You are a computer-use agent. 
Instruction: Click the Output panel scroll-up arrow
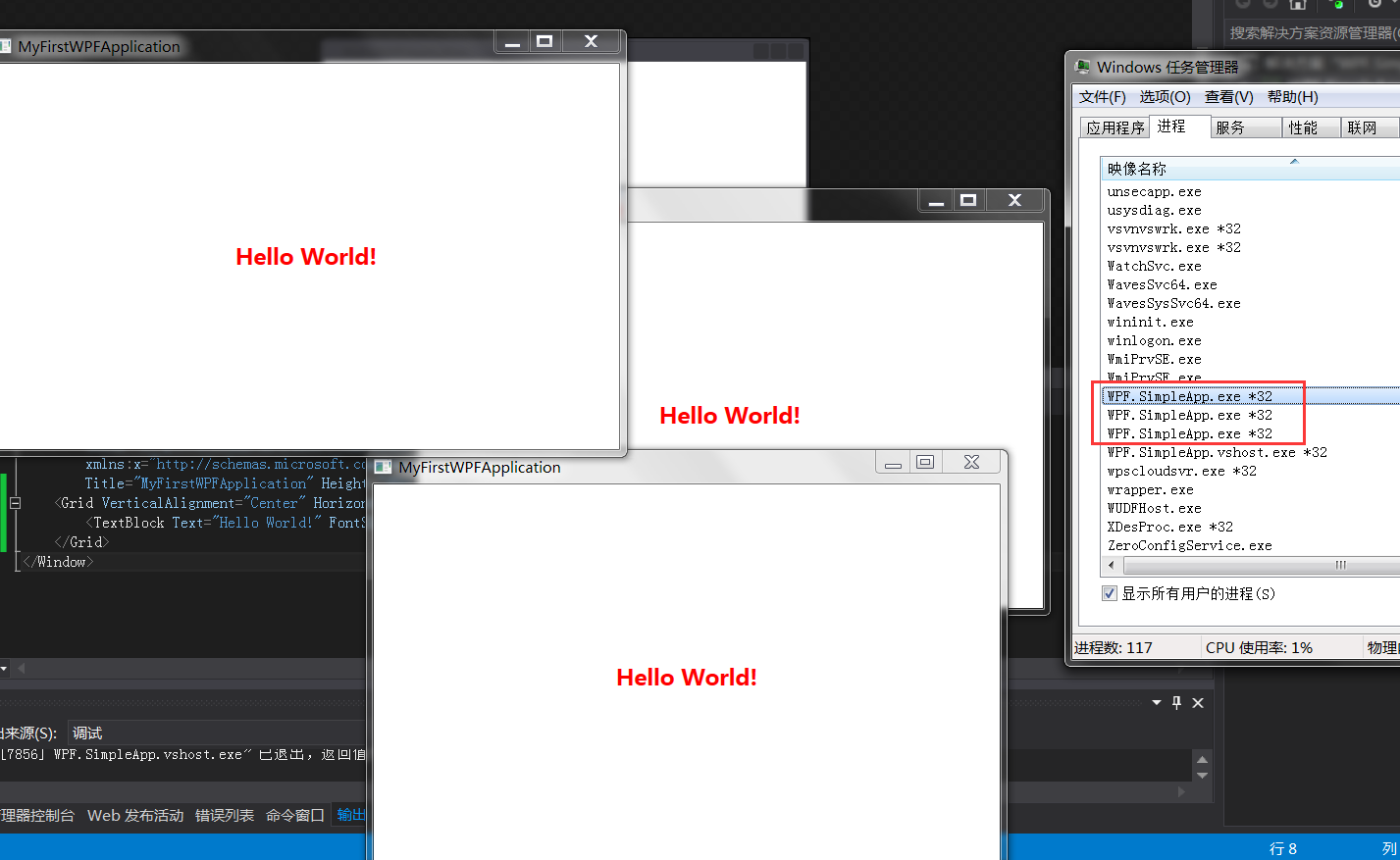tap(1203, 759)
